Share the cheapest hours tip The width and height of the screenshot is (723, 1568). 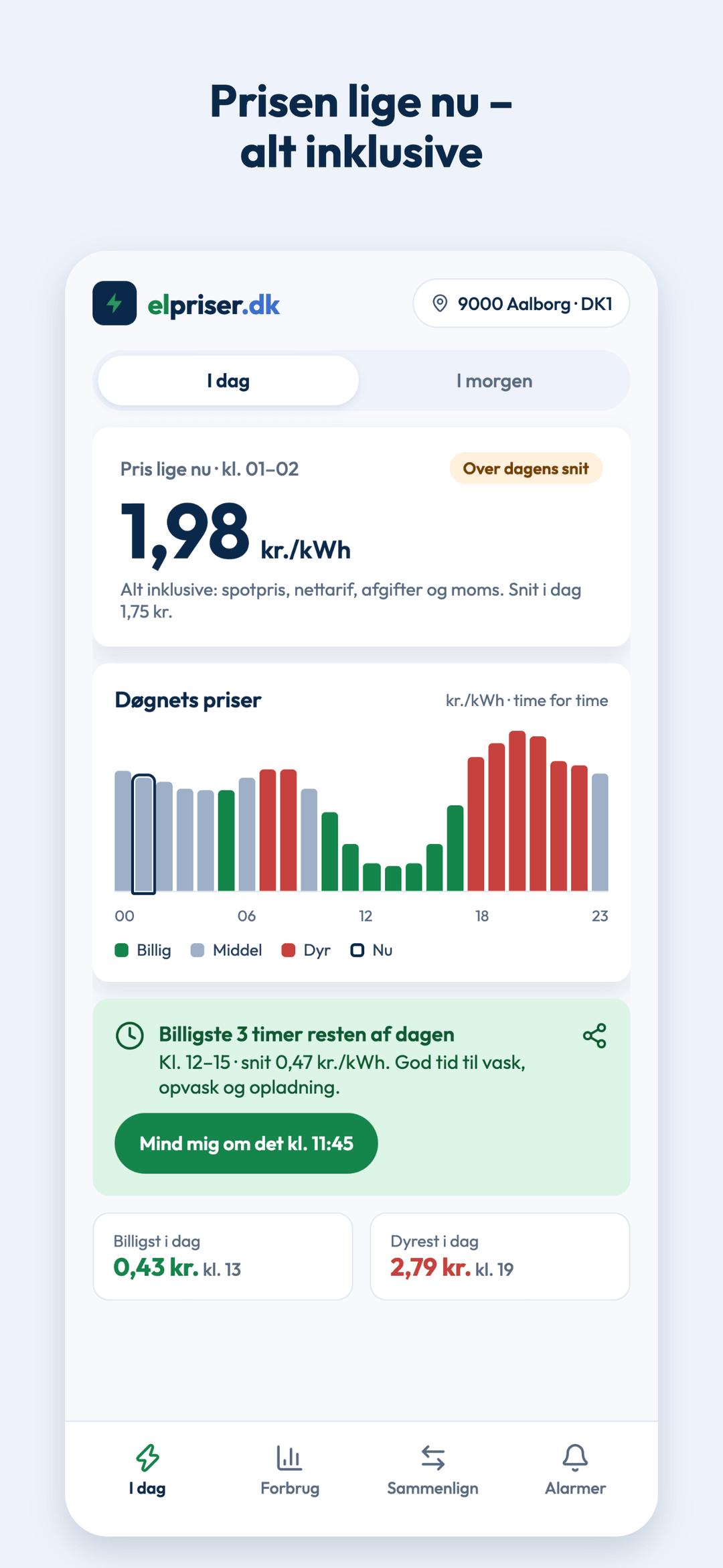[x=594, y=1036]
